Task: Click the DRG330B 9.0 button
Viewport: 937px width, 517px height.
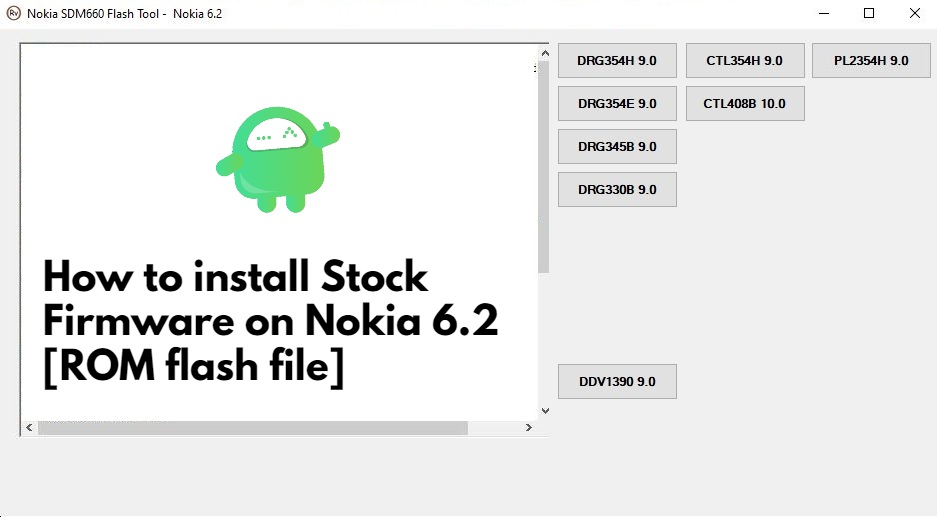Action: tap(617, 189)
